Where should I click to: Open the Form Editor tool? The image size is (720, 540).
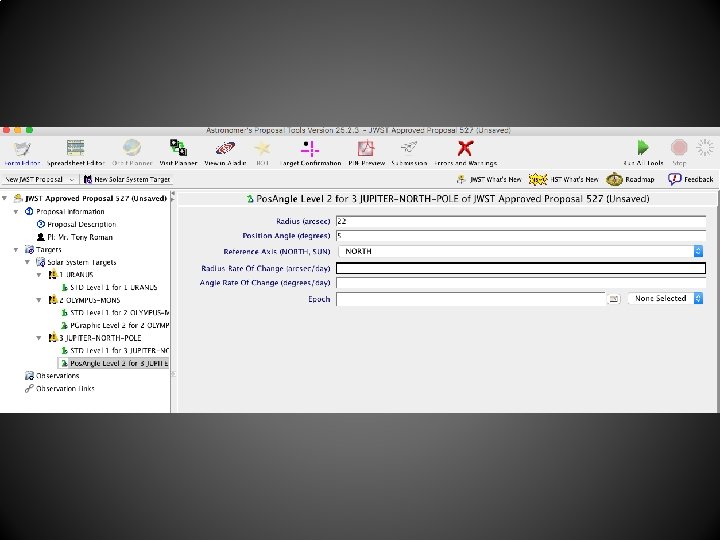(x=22, y=153)
